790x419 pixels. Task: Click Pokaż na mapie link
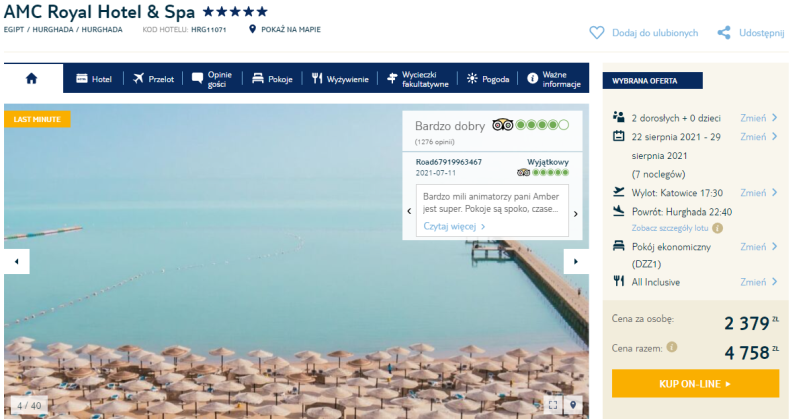point(291,29)
